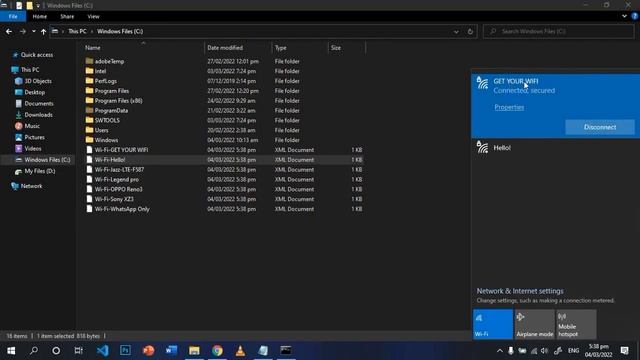Viewport: 640px width, 360px height.
Task: Click ENG language indicator
Action: coord(573,351)
